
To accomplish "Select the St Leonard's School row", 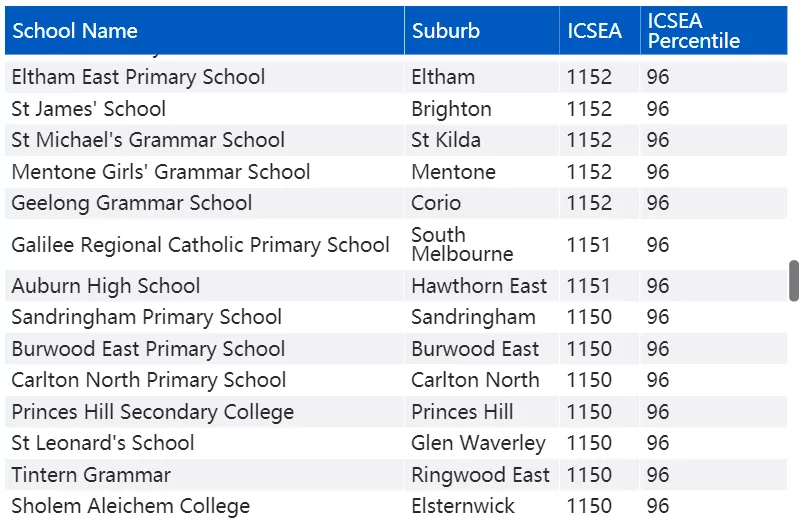I will [396, 443].
